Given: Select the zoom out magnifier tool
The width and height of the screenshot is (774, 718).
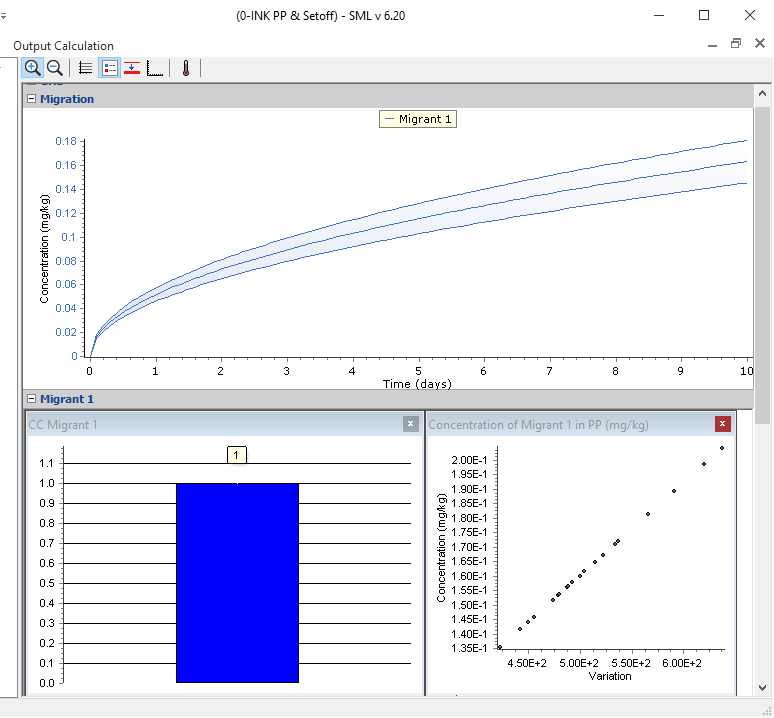Looking at the screenshot, I should tap(55, 68).
